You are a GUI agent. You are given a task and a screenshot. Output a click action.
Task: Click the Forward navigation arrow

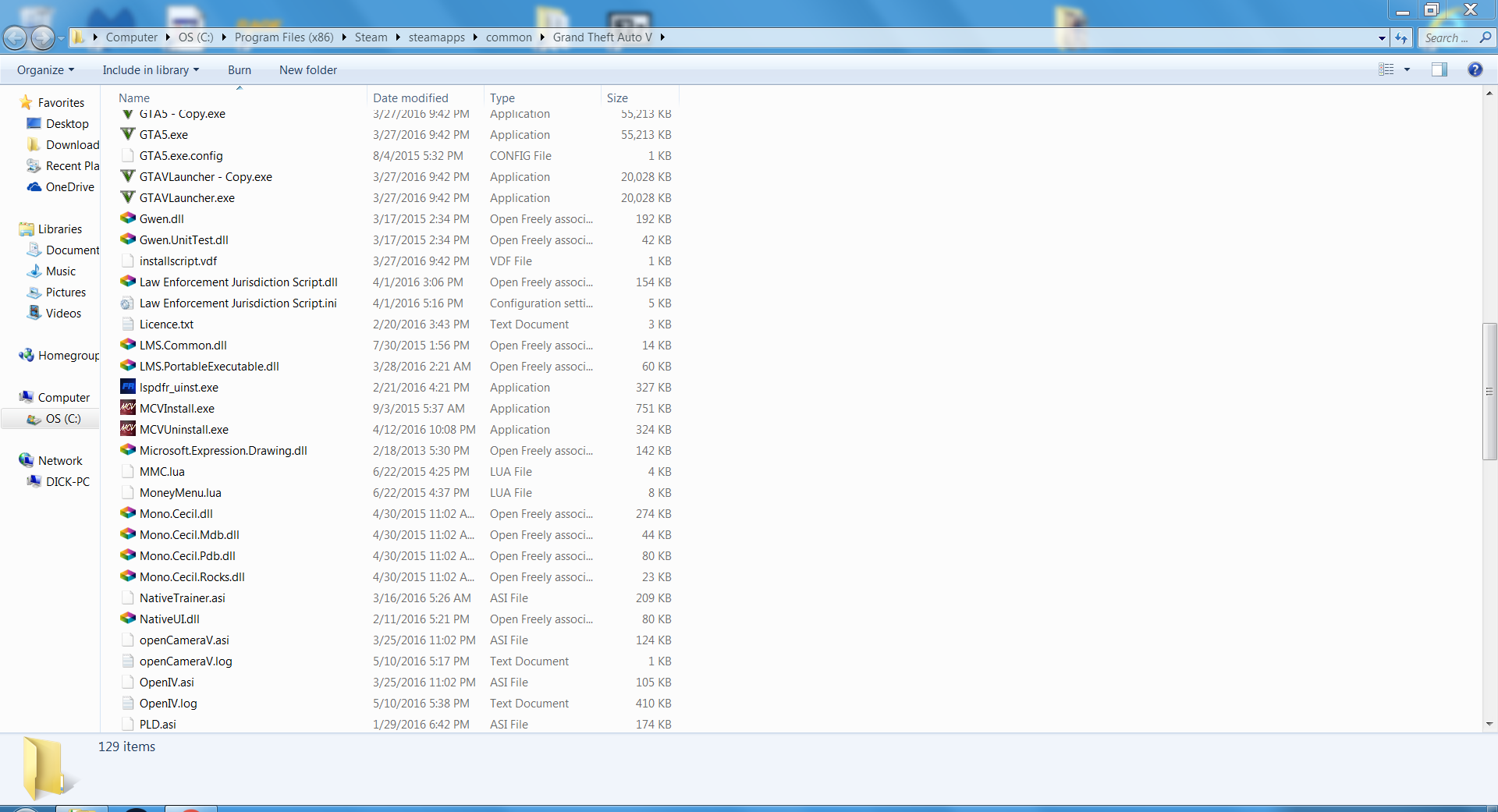(x=43, y=37)
